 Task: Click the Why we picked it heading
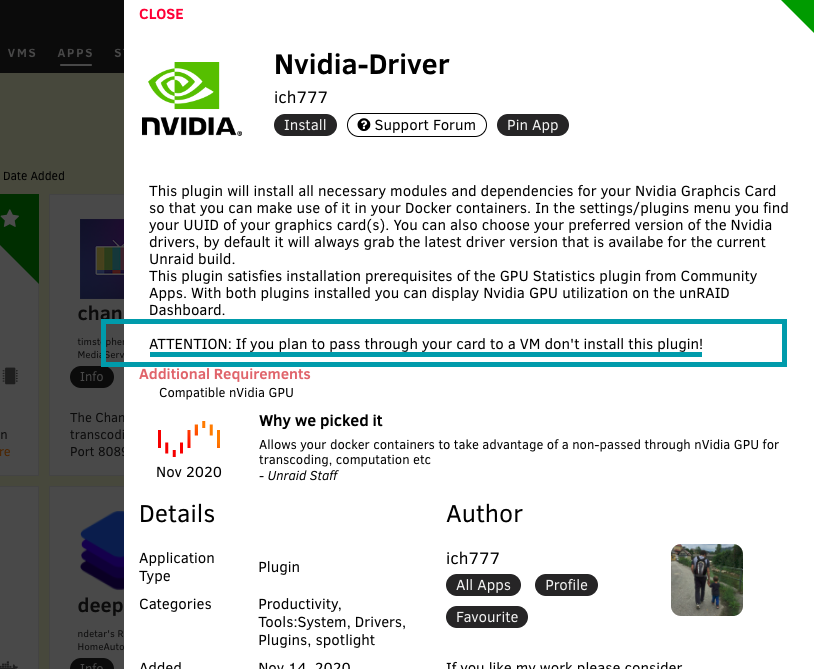(320, 420)
